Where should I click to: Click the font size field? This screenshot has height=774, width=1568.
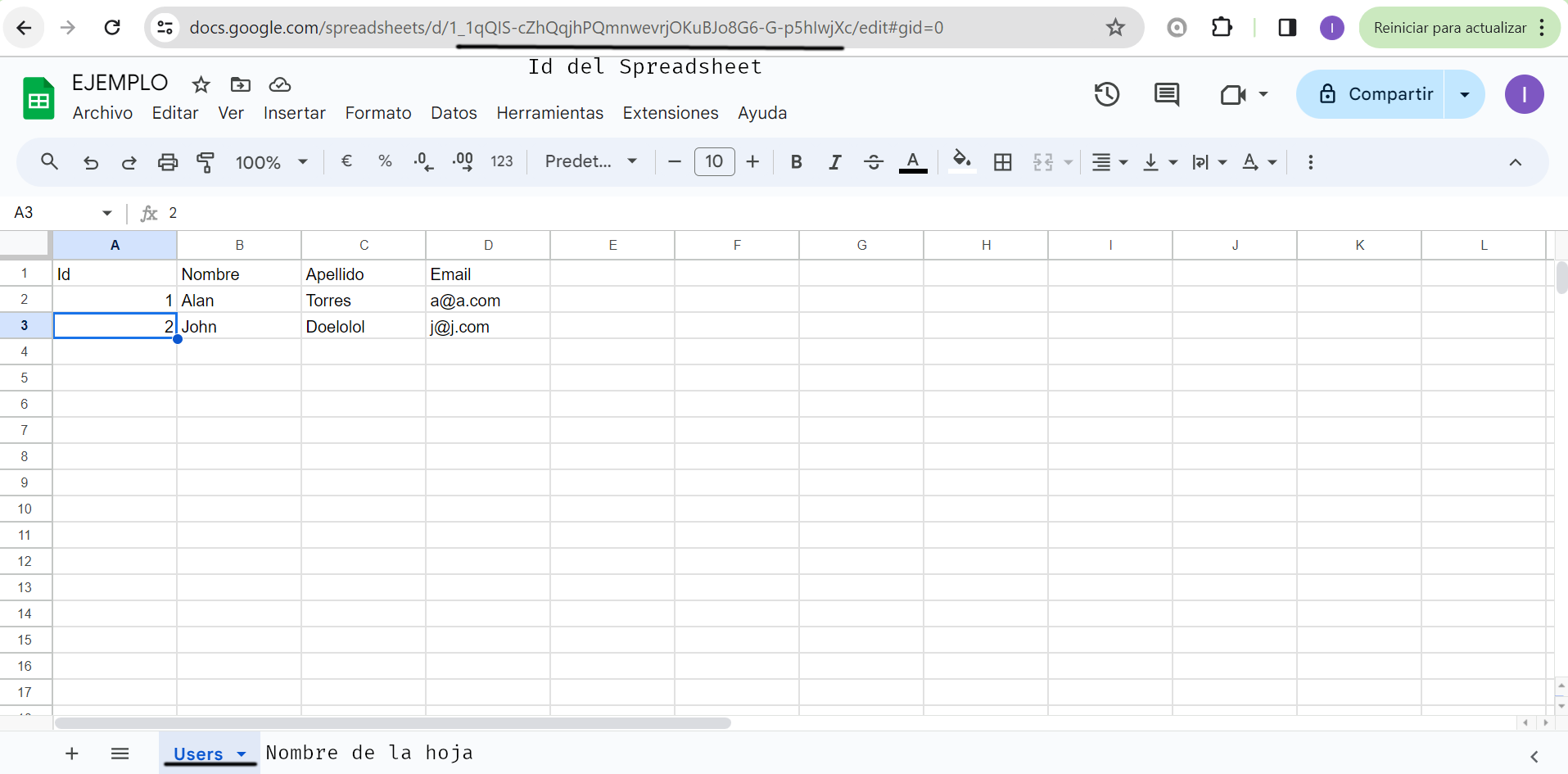[x=715, y=162]
